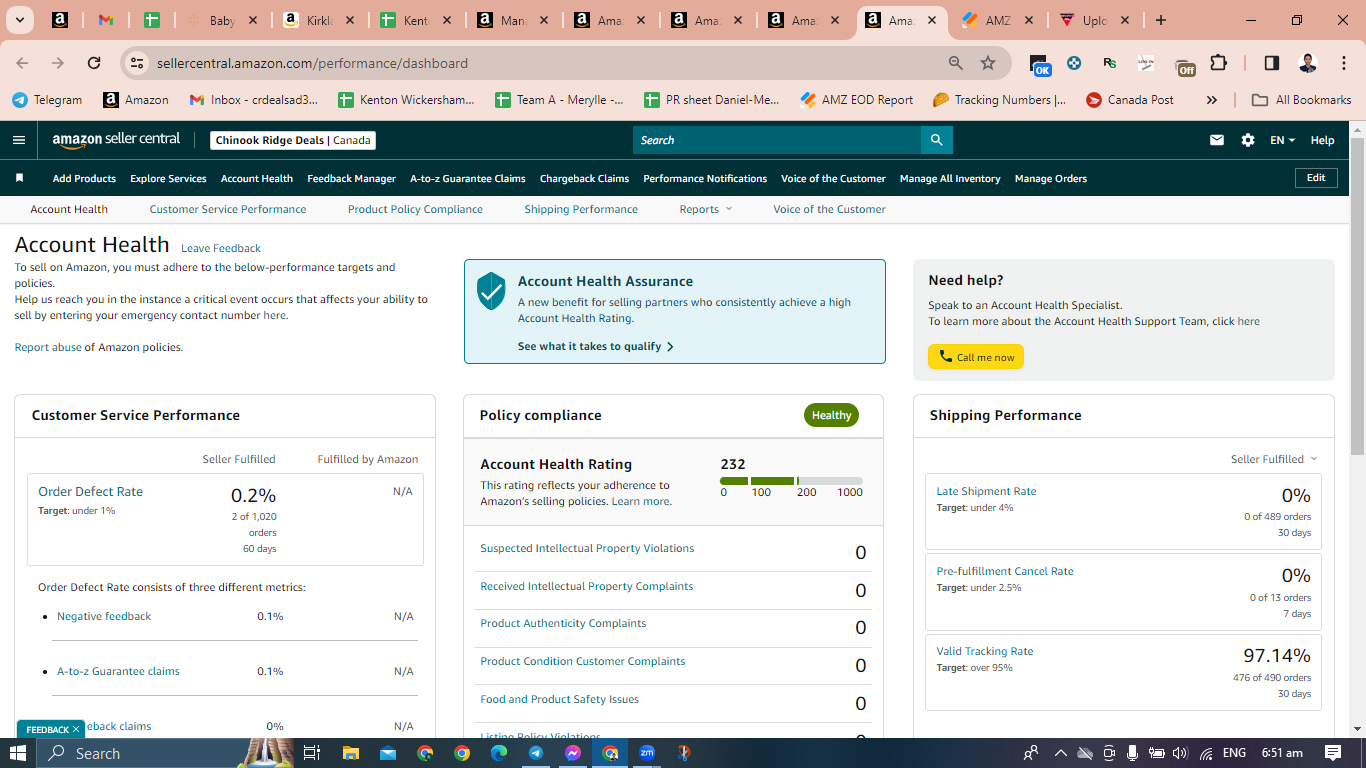Click the Call me now button
The width and height of the screenshot is (1366, 768).
976,357
